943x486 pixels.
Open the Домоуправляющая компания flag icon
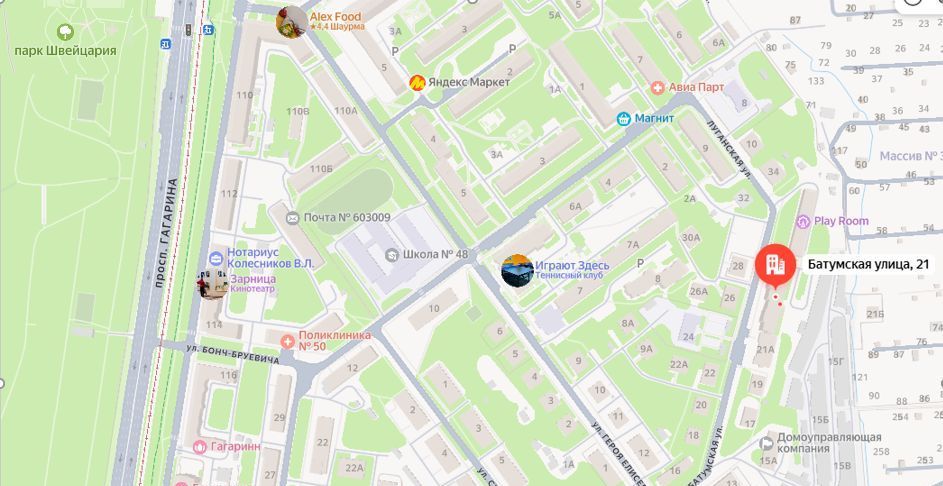click(767, 444)
